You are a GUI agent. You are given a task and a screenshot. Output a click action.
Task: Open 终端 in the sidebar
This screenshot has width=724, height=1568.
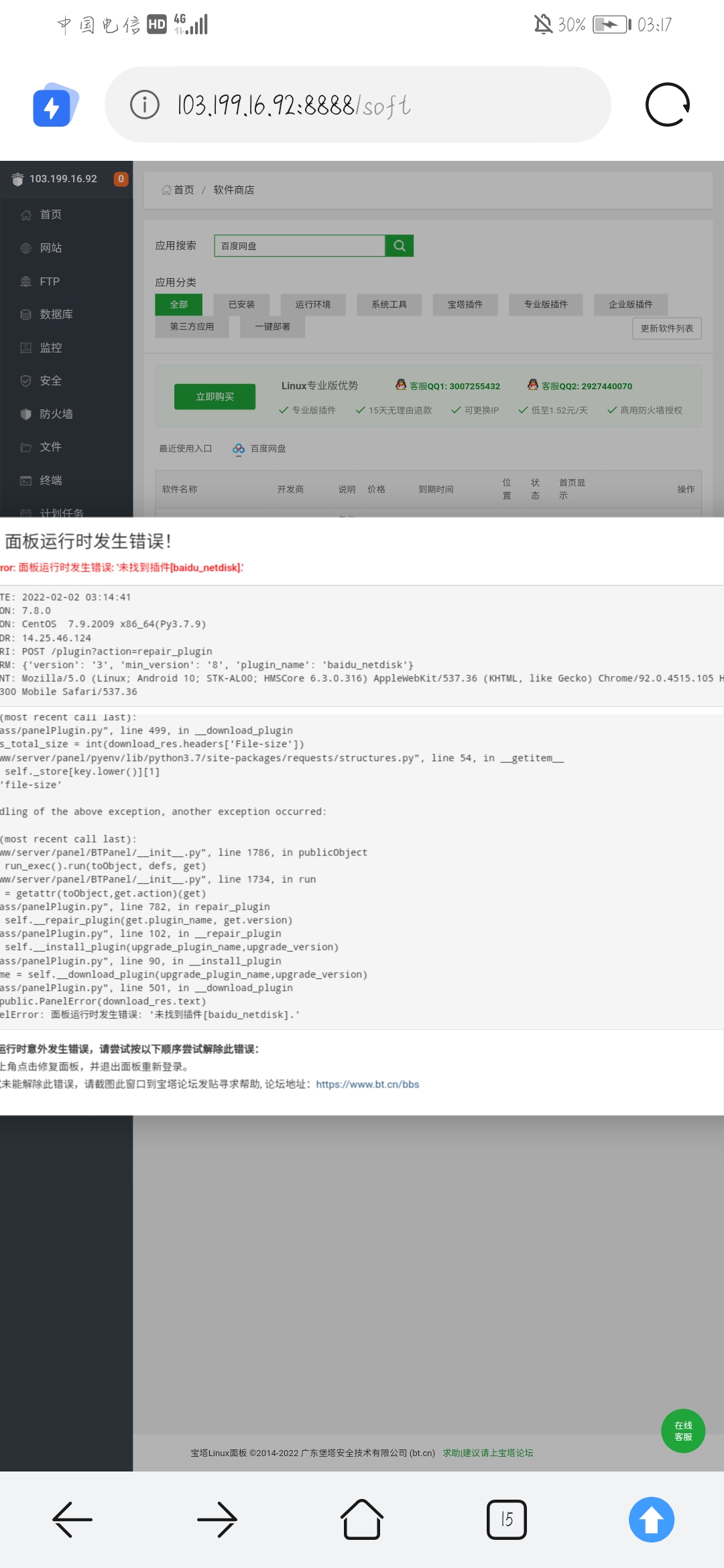pyautogui.click(x=51, y=480)
